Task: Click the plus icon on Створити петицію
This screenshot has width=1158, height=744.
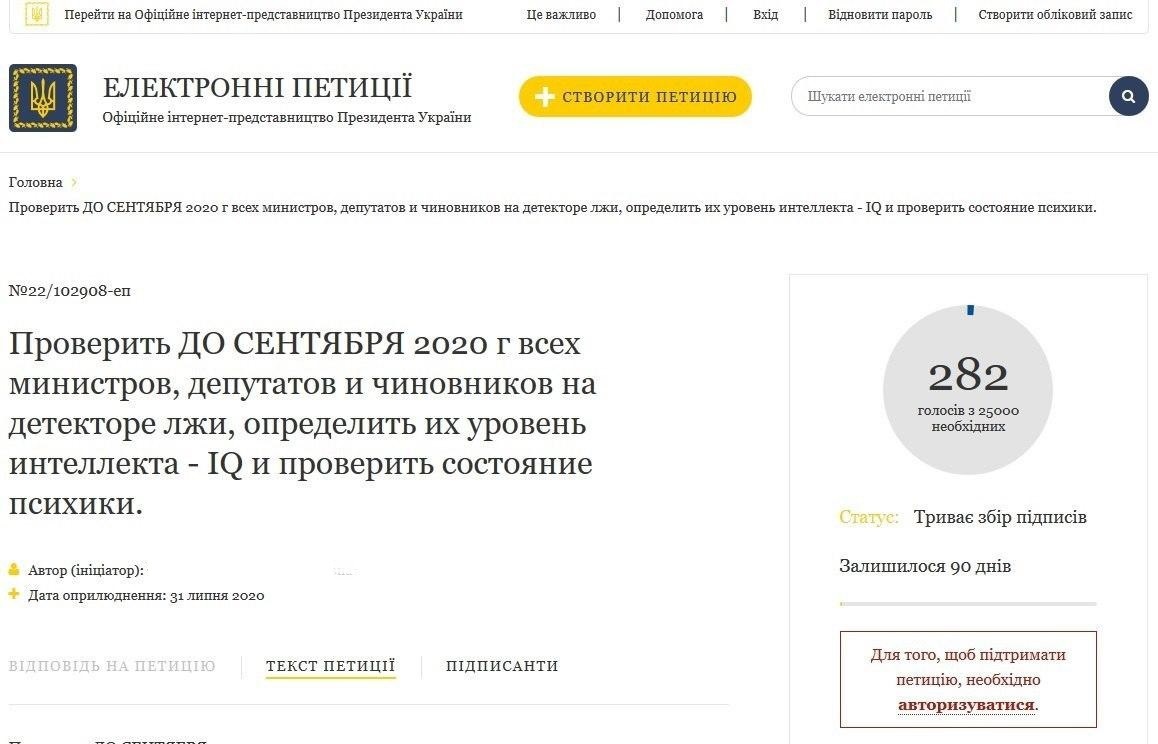Action: click(x=544, y=97)
